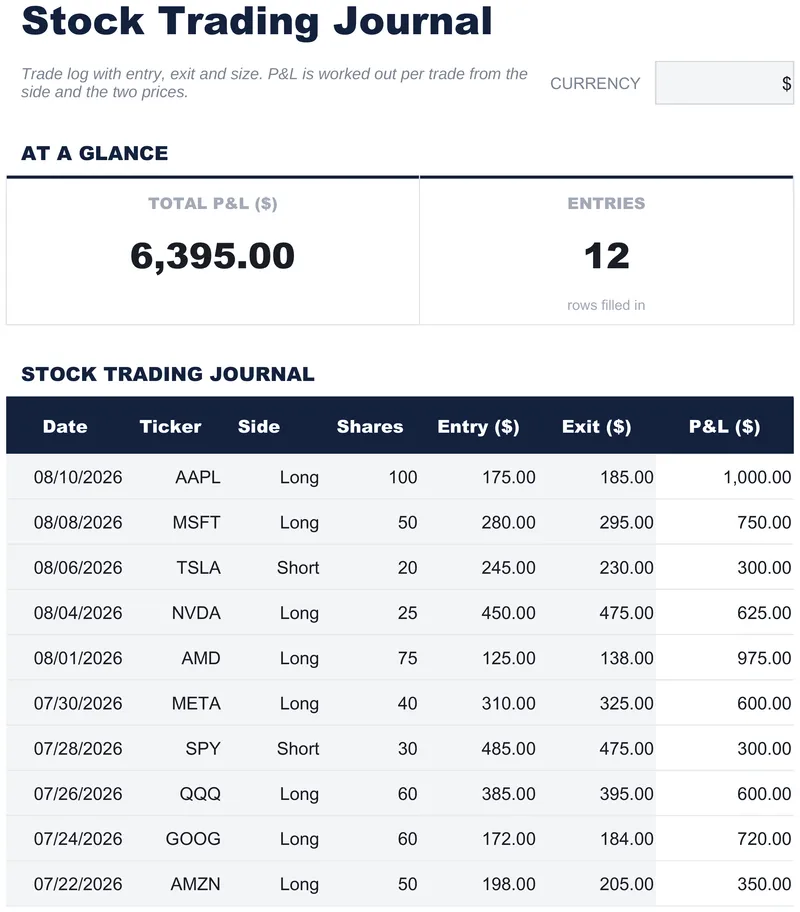800x912 pixels.
Task: Click the Exit ($) column header
Action: 596,426
